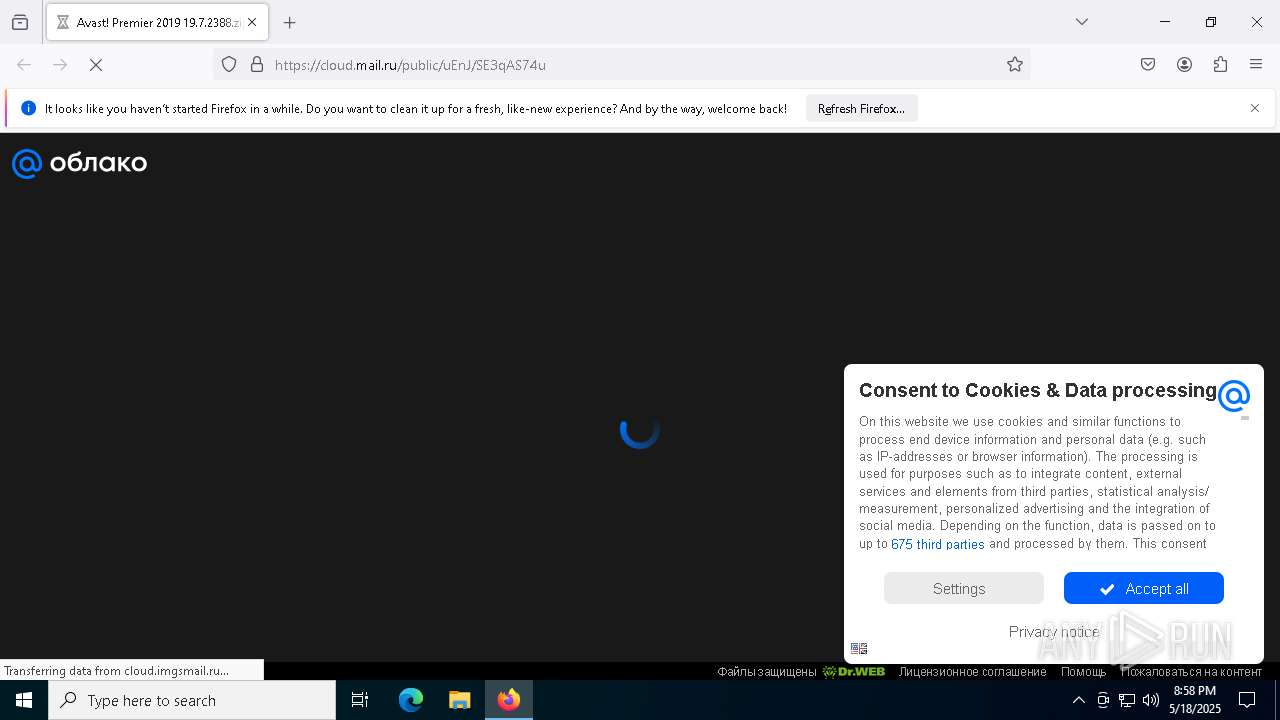Open the Action Center notifications icon
Viewport: 1280px width, 720px height.
[x=1247, y=700]
